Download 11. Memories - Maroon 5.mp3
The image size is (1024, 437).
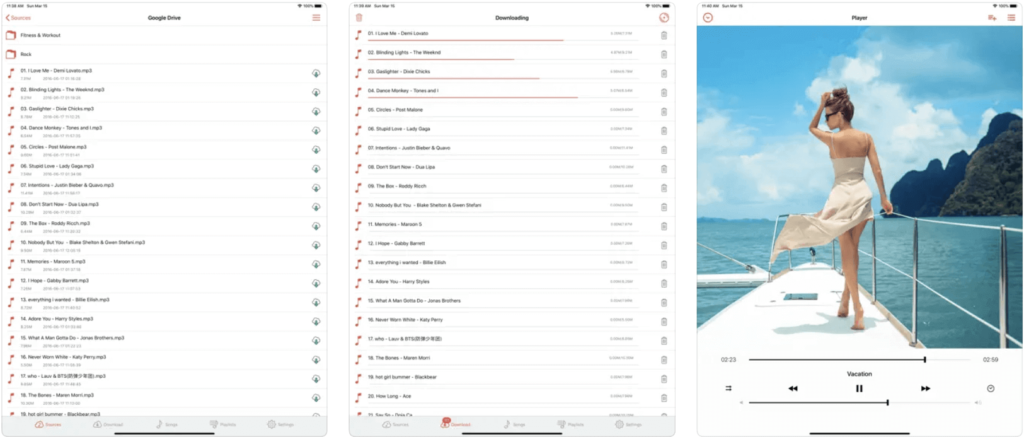coord(315,265)
